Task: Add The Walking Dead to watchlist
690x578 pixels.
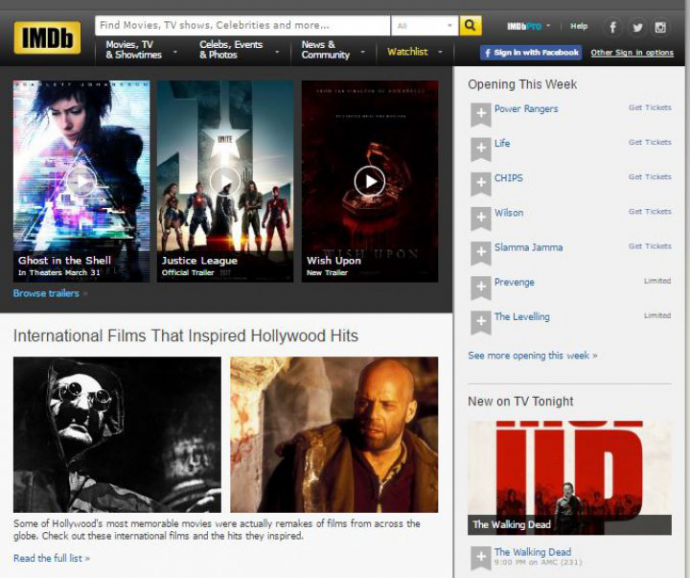Action: click(x=480, y=557)
